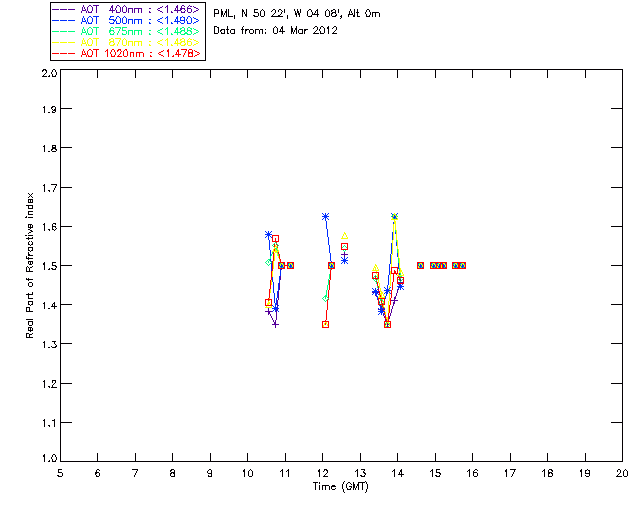Image resolution: width=640 pixels, height=512 pixels.
Task: Click y-axis tick label '1.6'
Action: click(x=49, y=227)
